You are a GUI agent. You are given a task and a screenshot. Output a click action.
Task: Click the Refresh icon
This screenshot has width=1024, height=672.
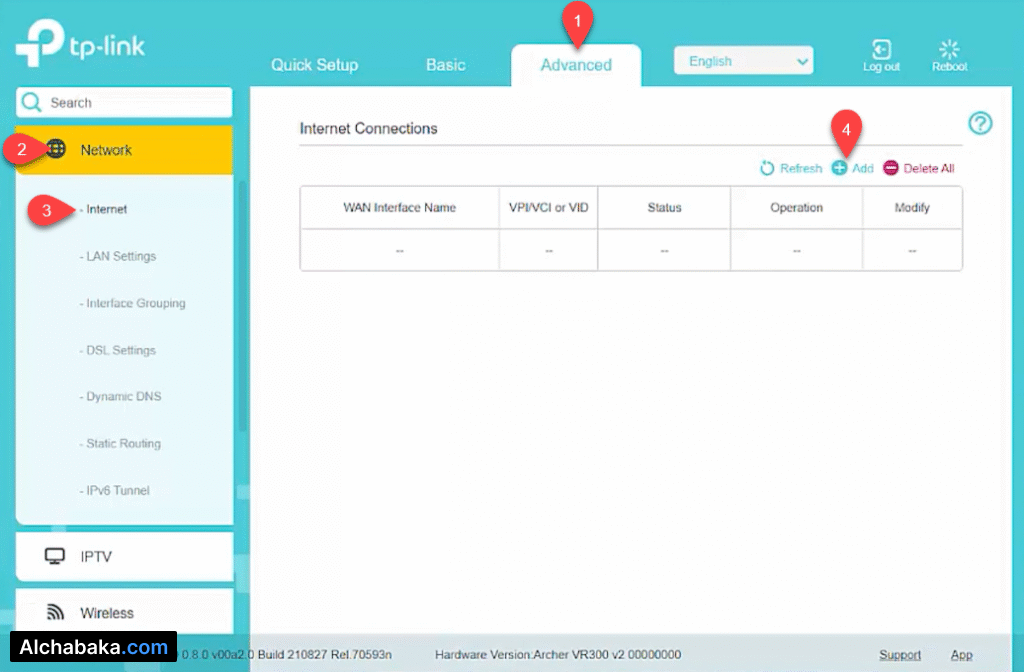[x=767, y=168]
